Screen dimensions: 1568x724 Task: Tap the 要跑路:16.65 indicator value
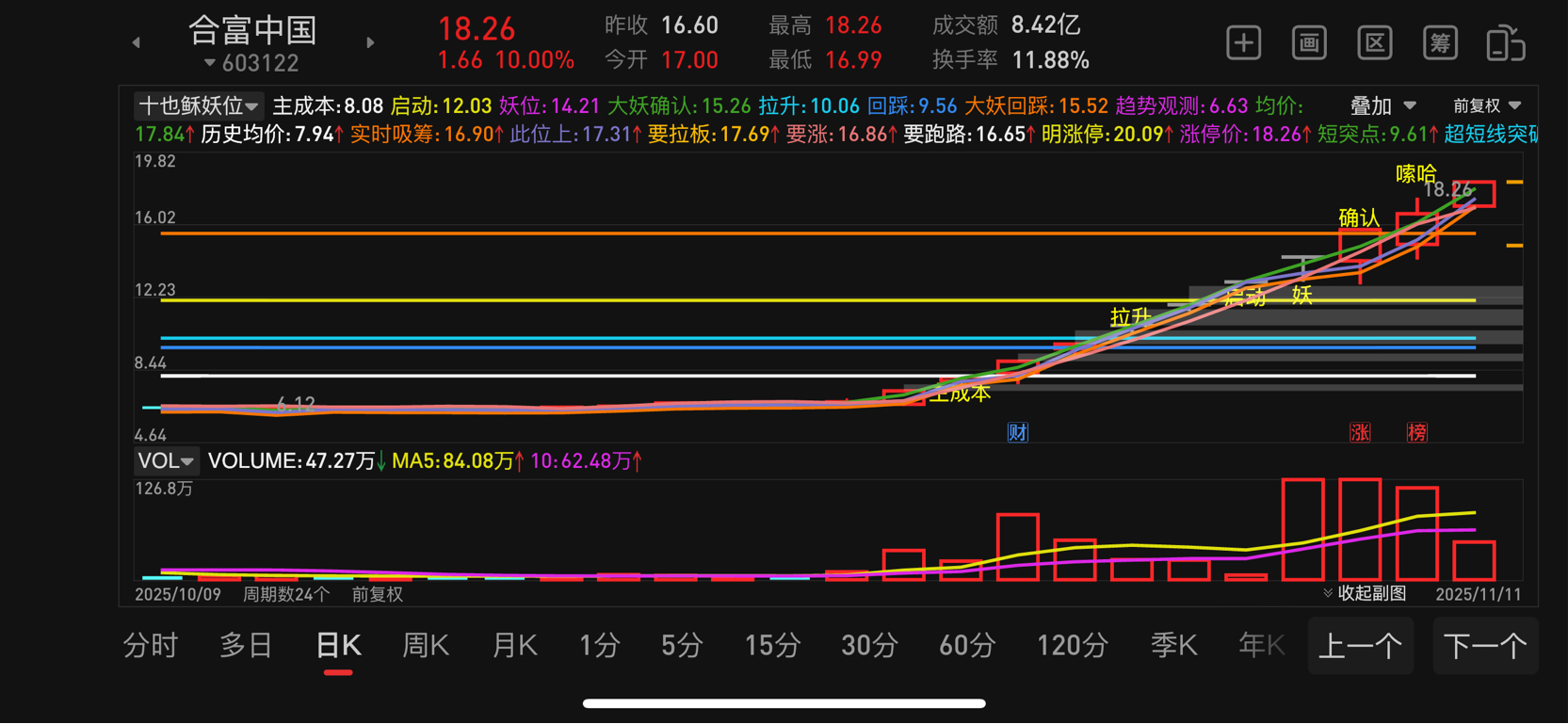coord(969,135)
